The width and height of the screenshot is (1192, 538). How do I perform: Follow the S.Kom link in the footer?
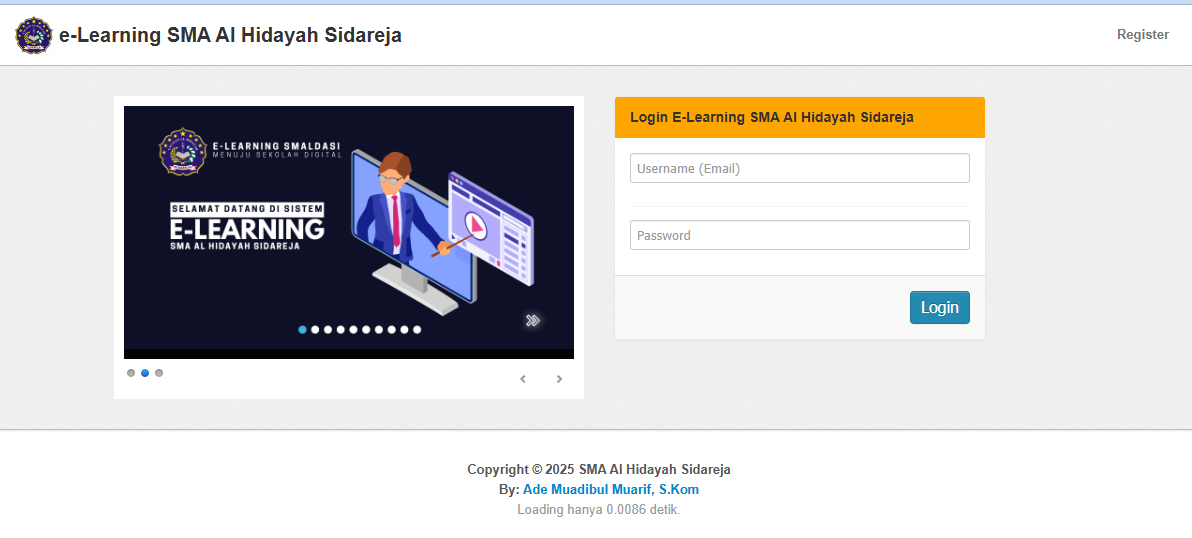click(x=679, y=490)
